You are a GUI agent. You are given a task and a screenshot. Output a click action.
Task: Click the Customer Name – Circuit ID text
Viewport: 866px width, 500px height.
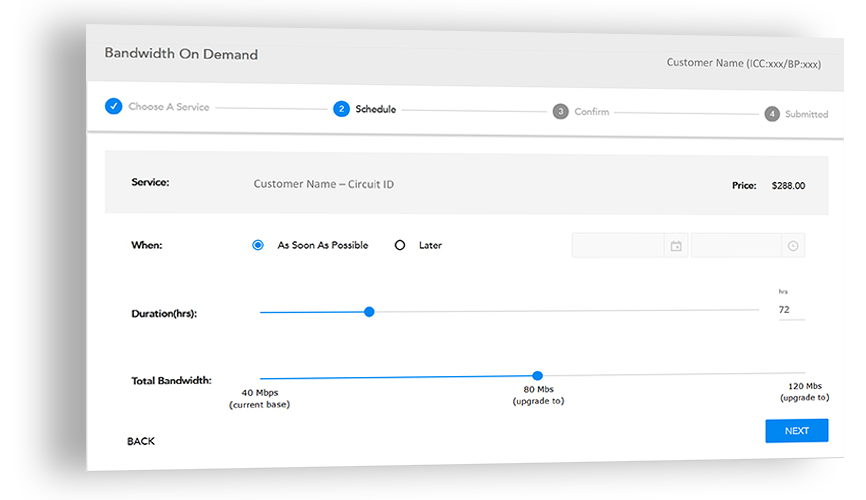tap(324, 184)
